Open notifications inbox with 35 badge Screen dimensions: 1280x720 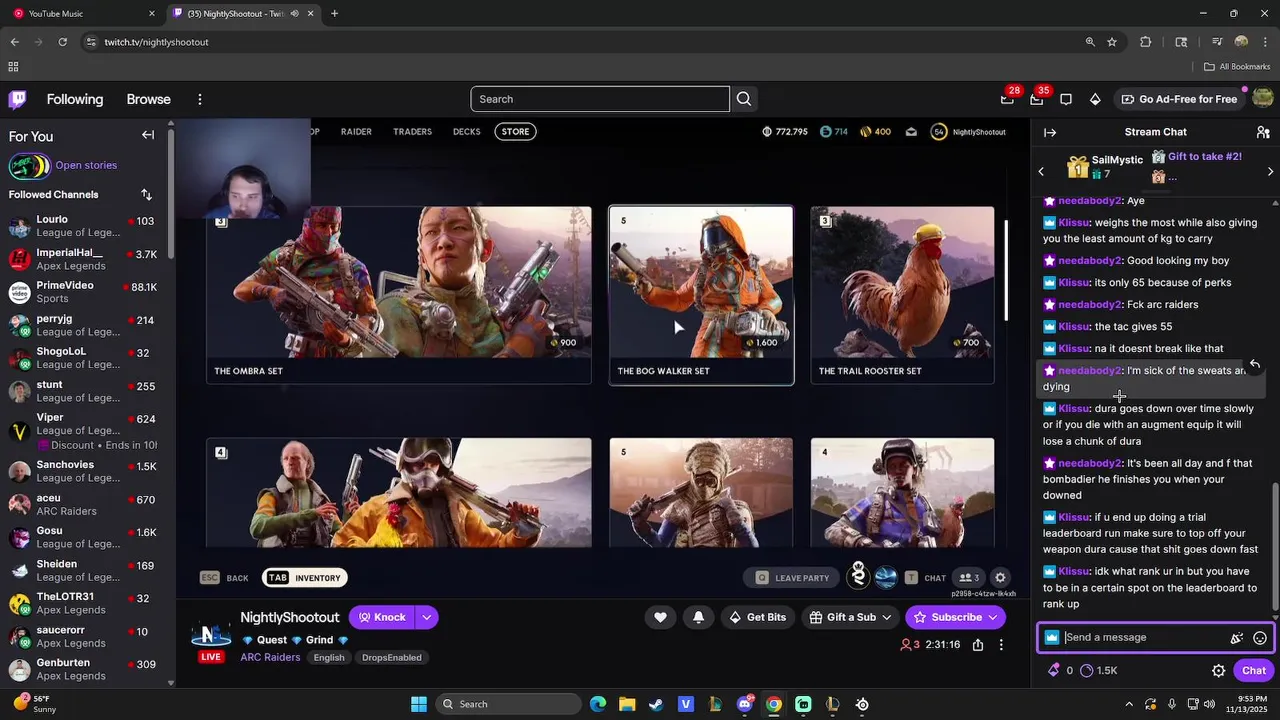[x=1036, y=99]
